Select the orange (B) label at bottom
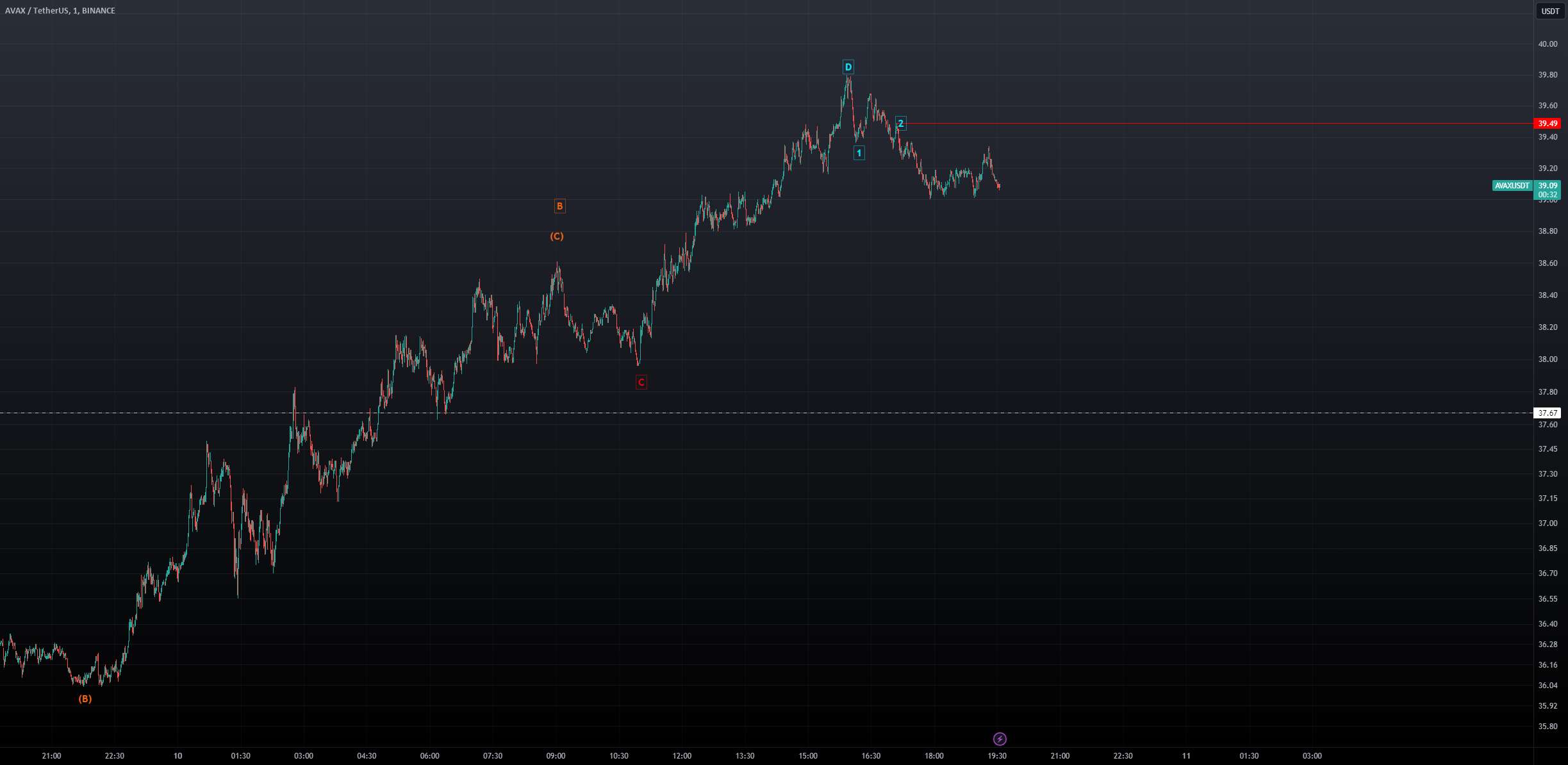The width and height of the screenshot is (1568, 765). [85, 699]
